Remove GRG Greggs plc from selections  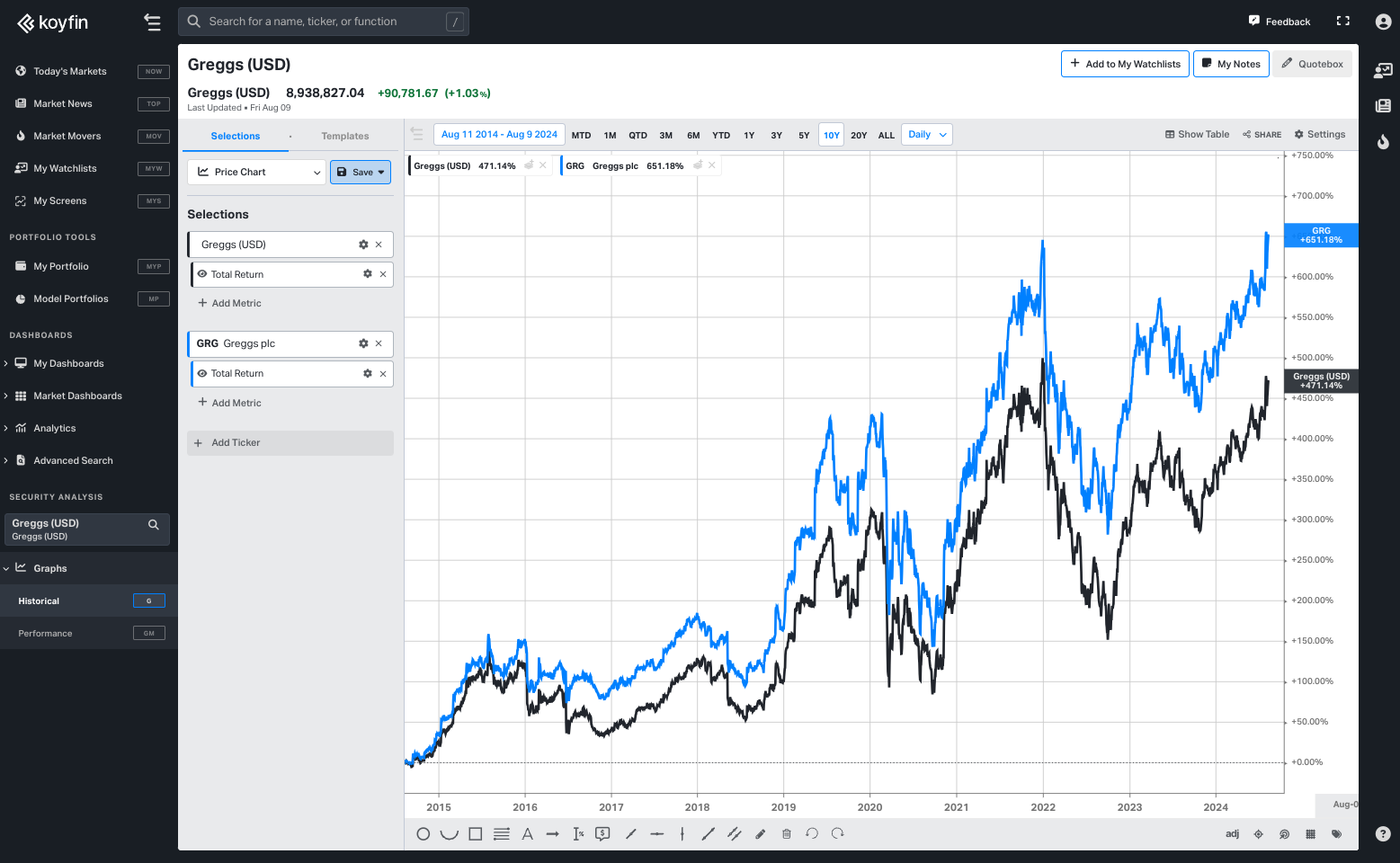pos(379,343)
